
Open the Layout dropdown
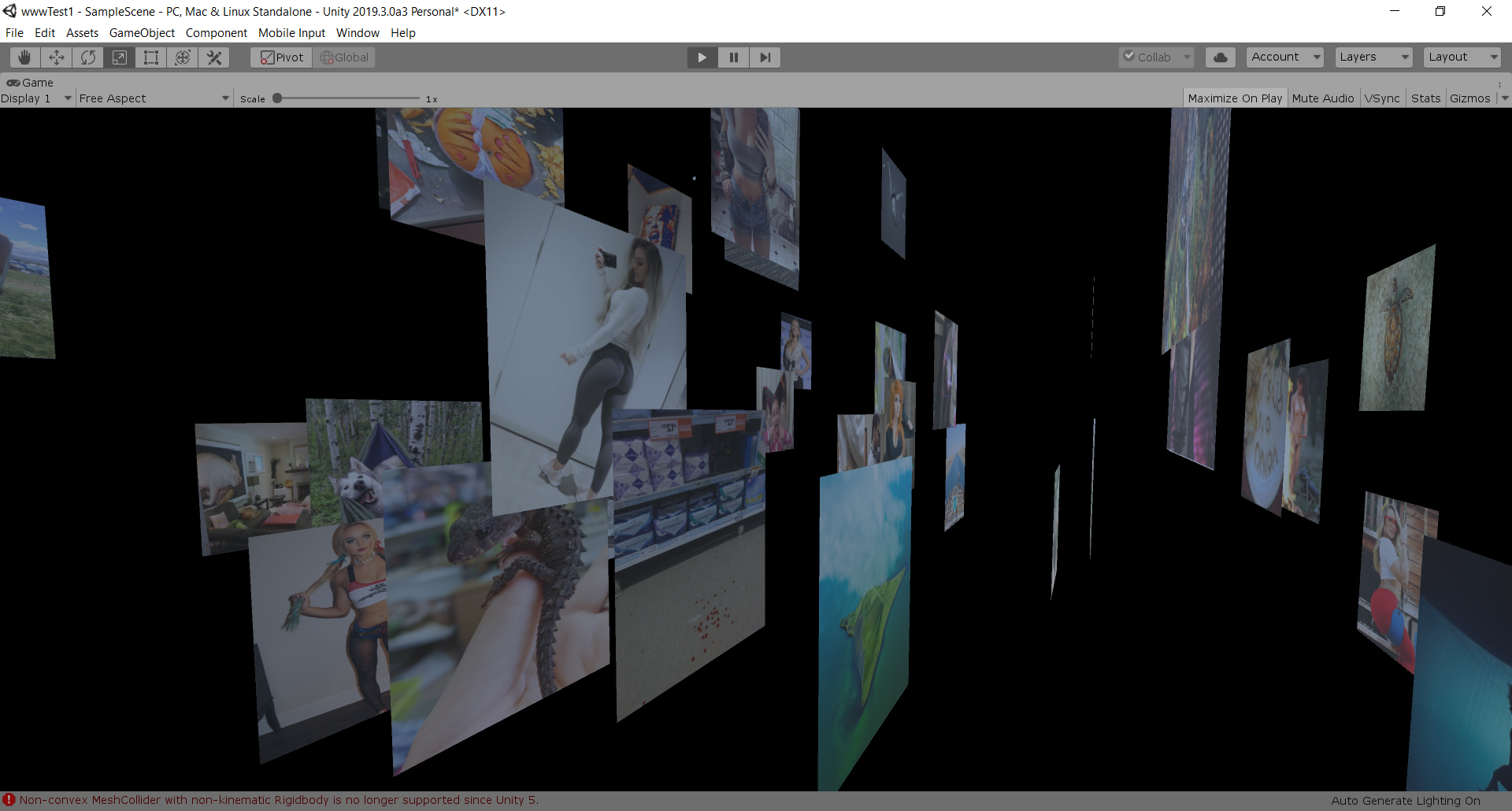tap(1462, 57)
